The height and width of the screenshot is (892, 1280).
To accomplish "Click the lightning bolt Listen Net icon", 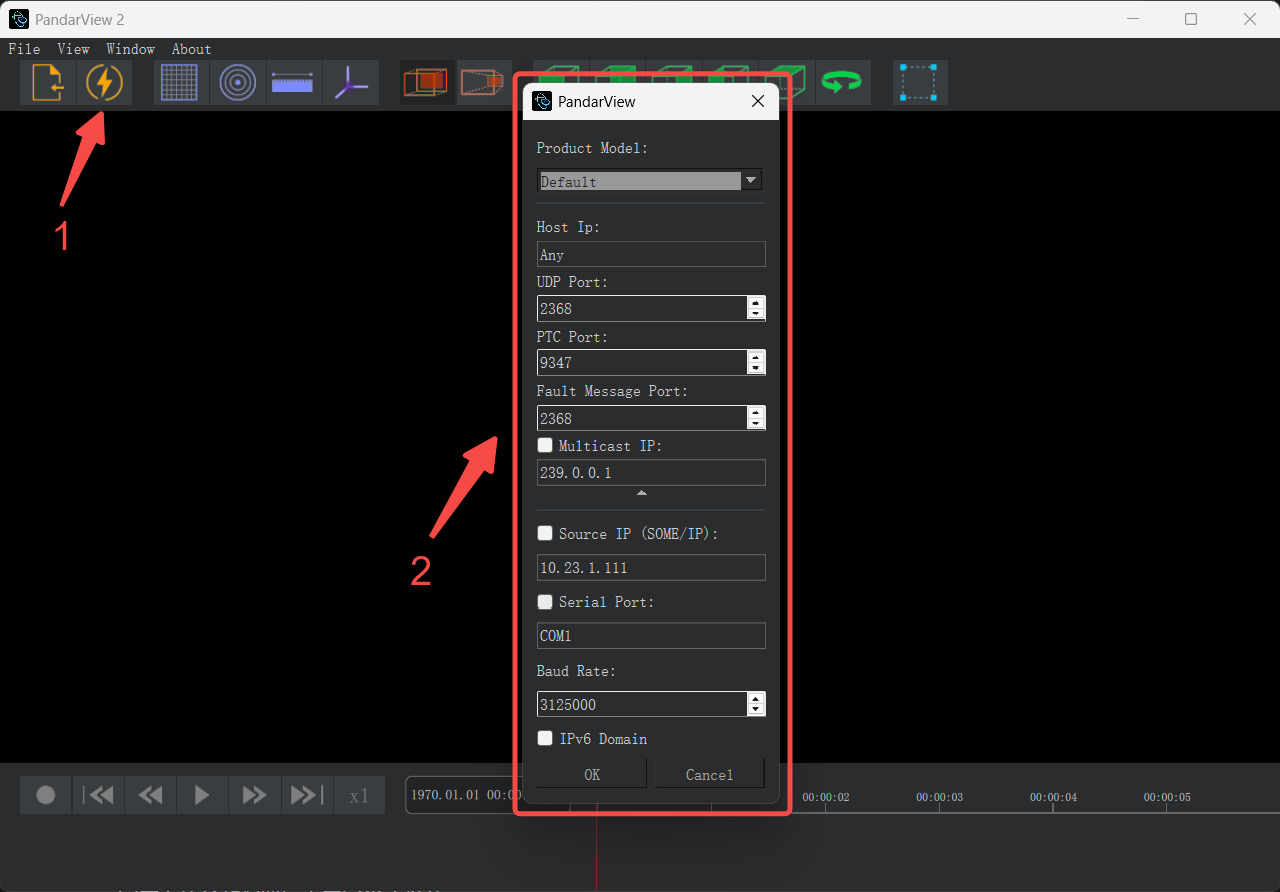I will tap(104, 83).
